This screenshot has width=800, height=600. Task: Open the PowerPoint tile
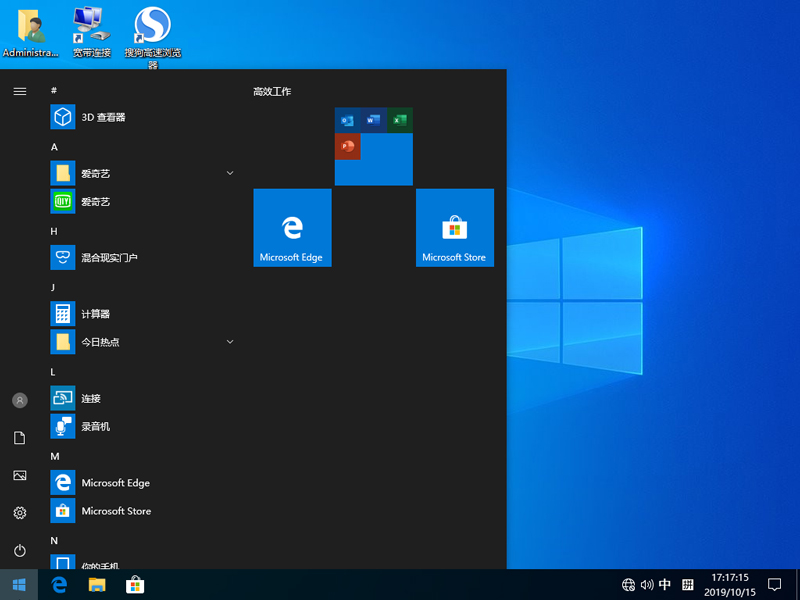point(348,148)
